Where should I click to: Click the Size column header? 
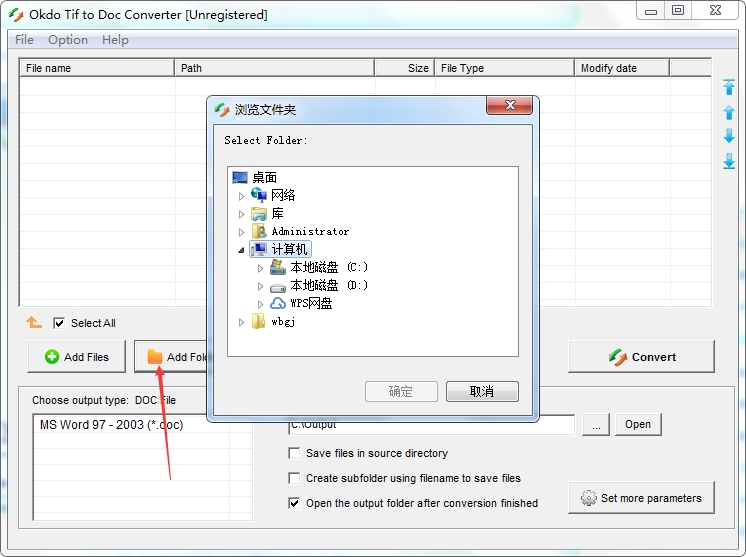pos(405,68)
